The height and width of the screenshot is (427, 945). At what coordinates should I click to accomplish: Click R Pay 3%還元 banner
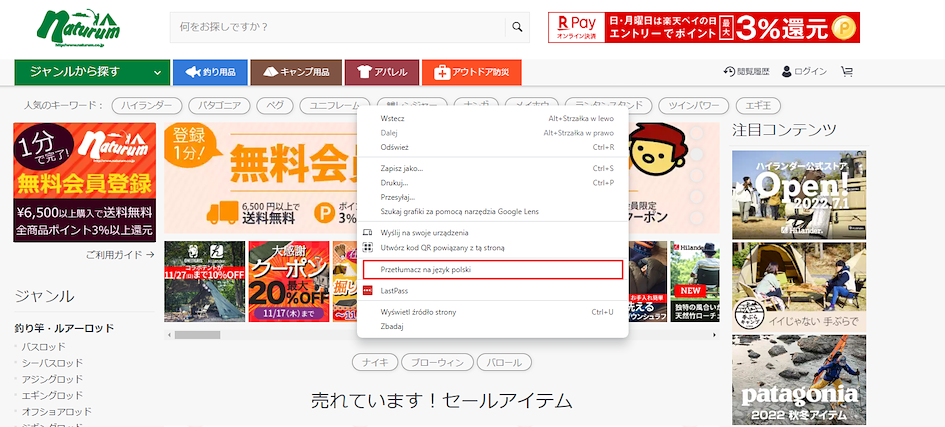pyautogui.click(x=704, y=27)
